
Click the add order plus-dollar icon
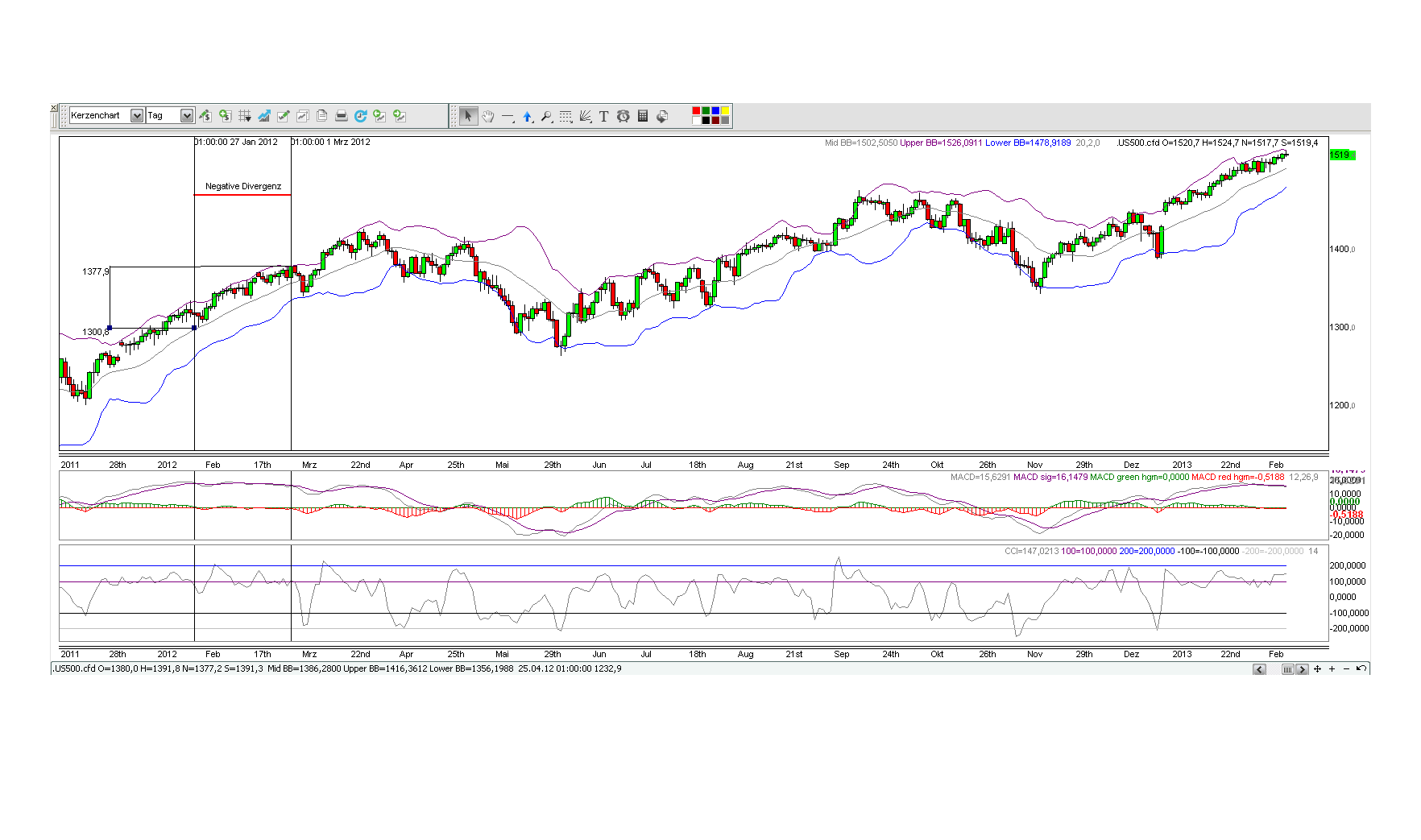coord(225,116)
